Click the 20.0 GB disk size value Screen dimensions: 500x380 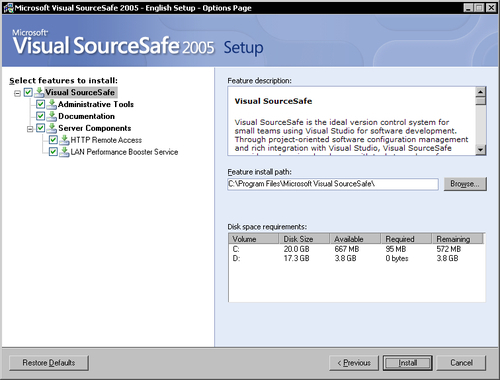tap(296, 249)
